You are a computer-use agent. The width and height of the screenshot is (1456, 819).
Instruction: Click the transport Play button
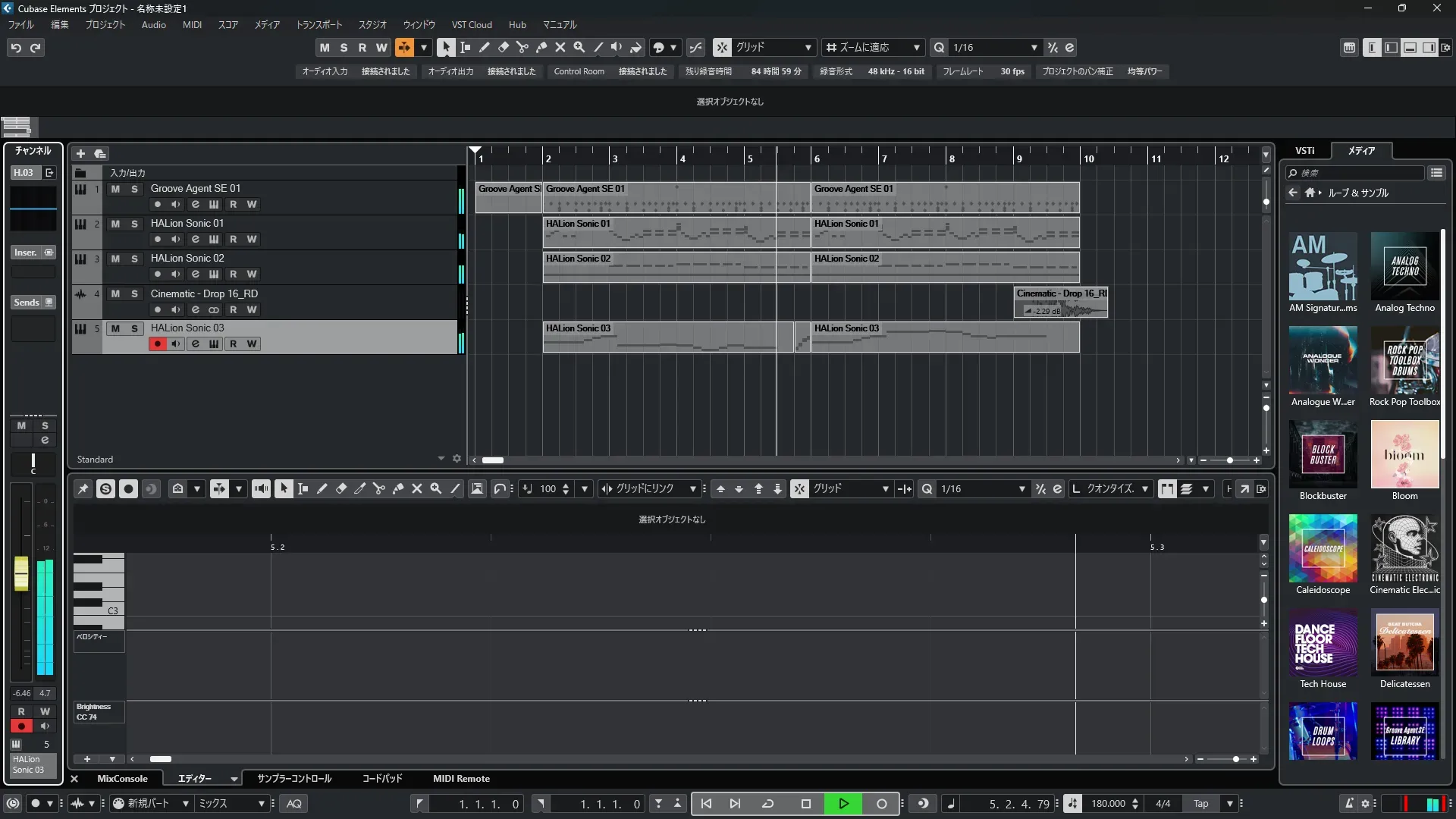click(x=843, y=803)
